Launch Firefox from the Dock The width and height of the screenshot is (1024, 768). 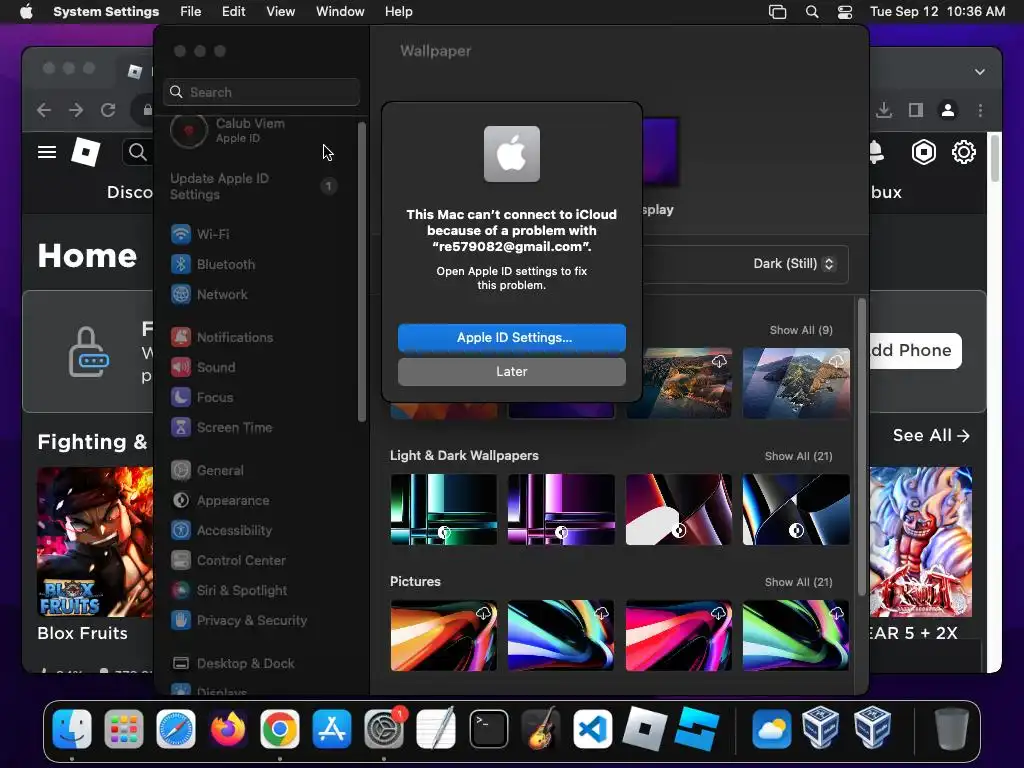(228, 729)
